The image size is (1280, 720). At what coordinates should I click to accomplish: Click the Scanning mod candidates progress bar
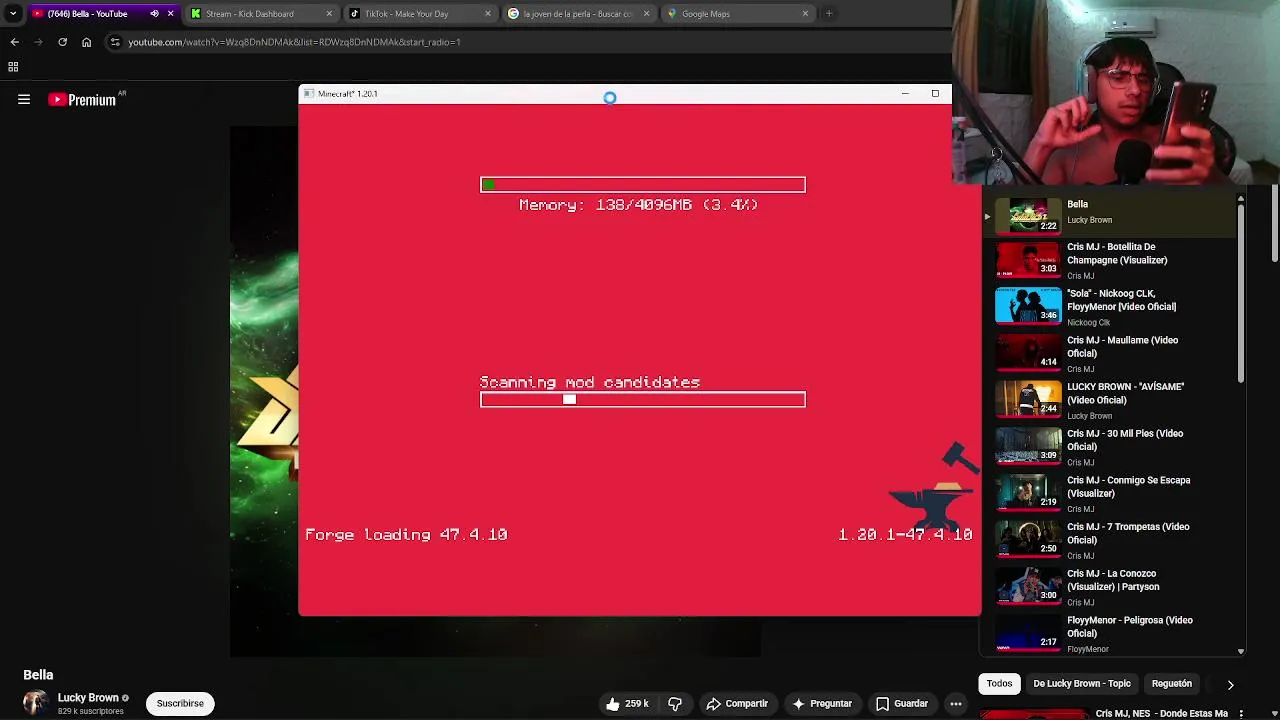(x=642, y=400)
